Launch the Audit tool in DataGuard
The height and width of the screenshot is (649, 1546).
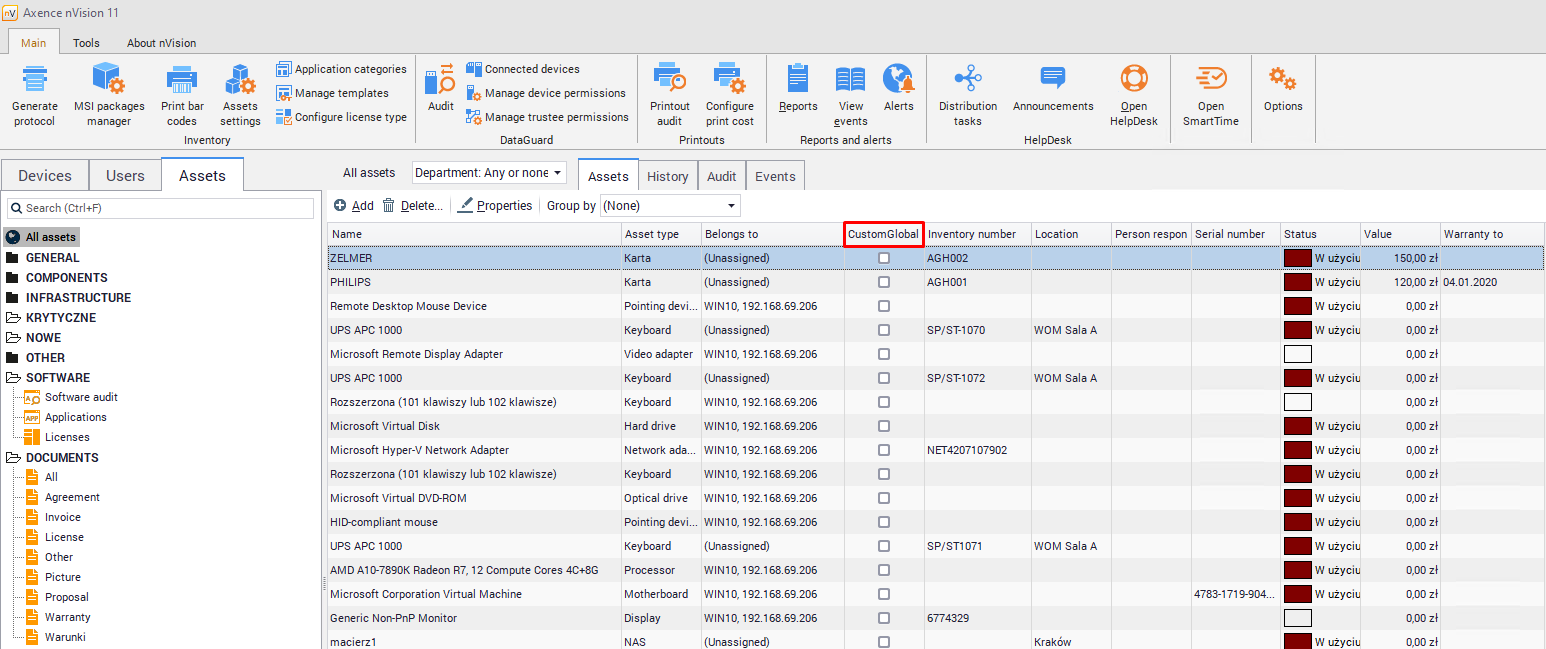coord(440,80)
